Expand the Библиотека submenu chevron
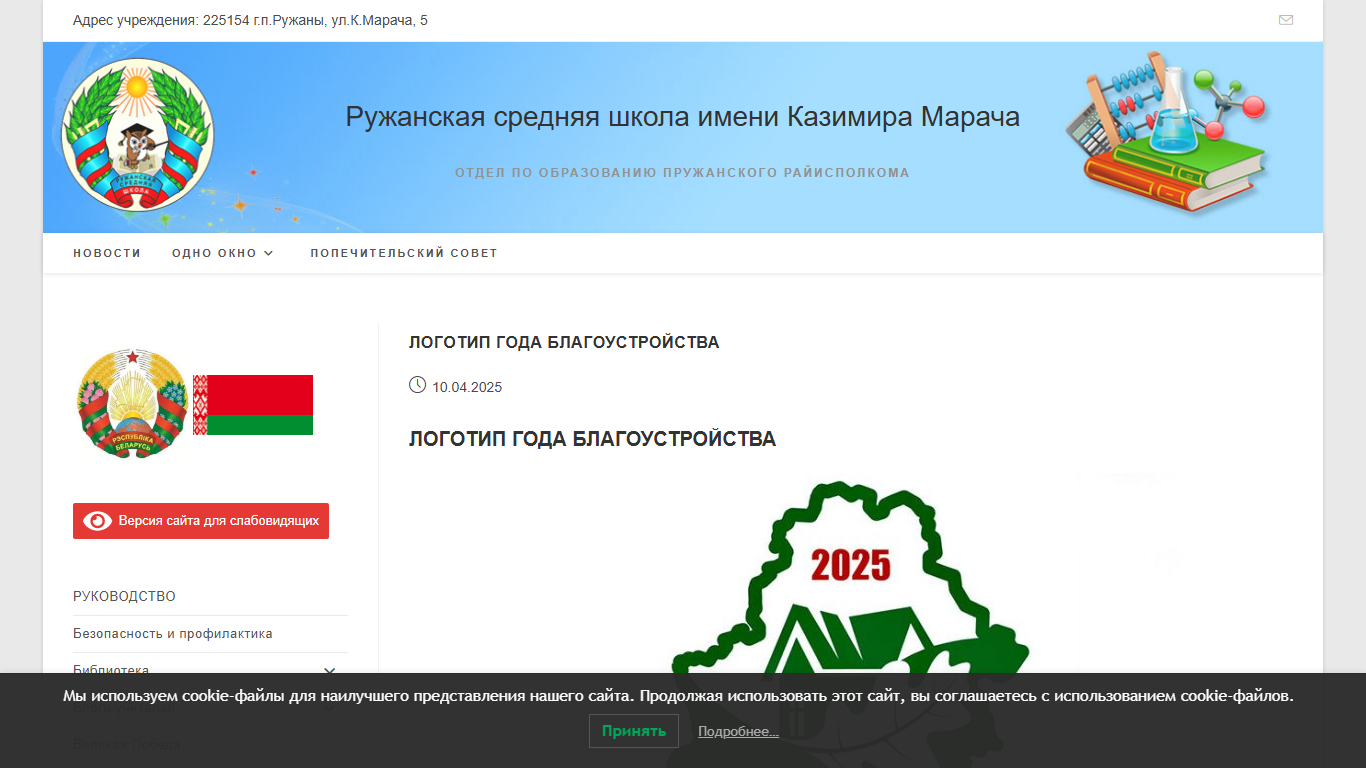The image size is (1366, 768). click(330, 671)
